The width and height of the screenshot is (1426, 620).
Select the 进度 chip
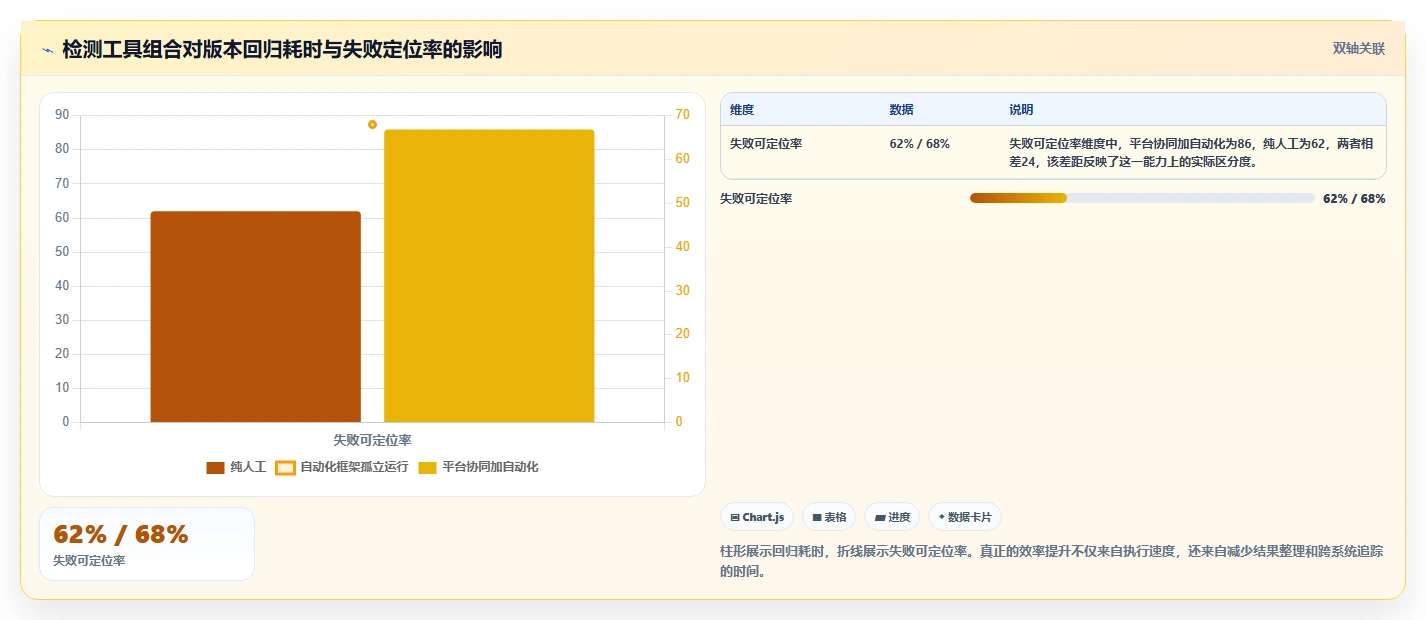tap(892, 517)
